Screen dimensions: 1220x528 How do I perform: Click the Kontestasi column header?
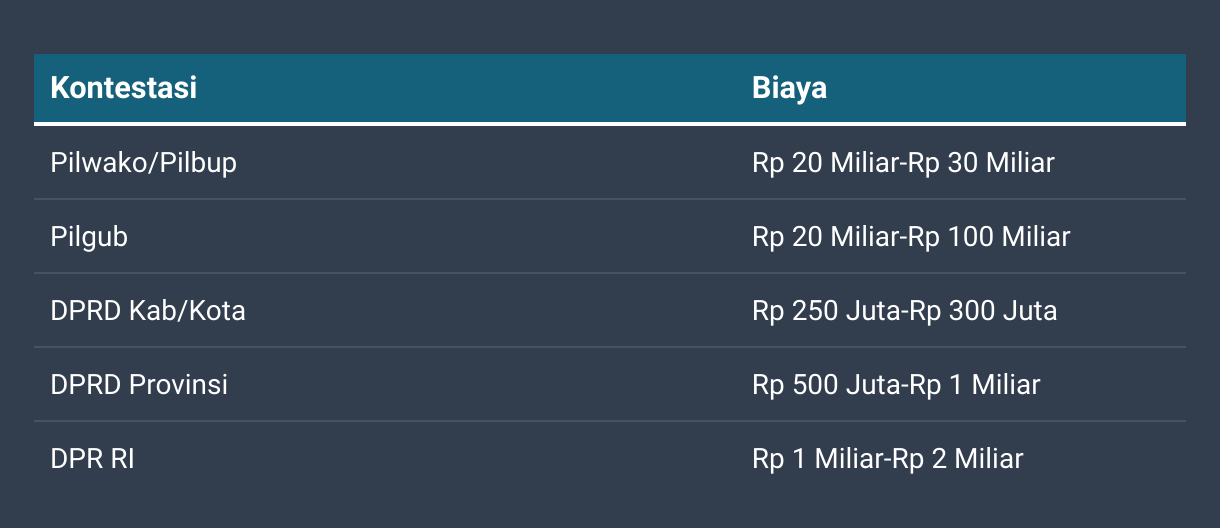click(x=123, y=88)
